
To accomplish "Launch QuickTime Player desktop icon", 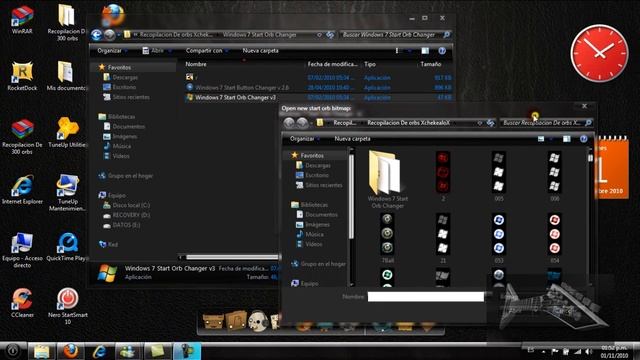I will tap(67, 247).
